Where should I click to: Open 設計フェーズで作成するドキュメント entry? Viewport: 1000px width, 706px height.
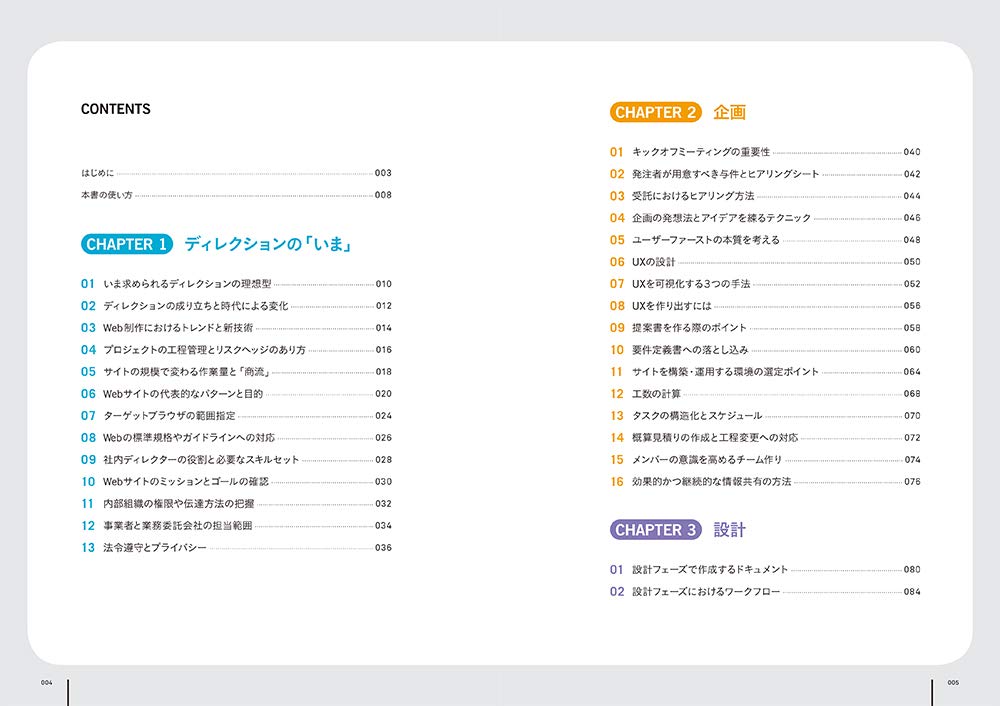pos(765,570)
